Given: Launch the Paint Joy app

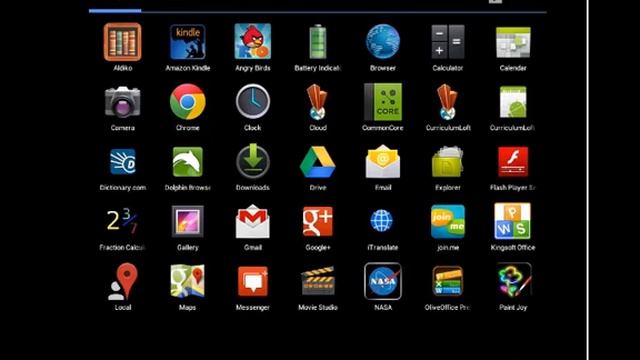Looking at the screenshot, I should point(514,281).
